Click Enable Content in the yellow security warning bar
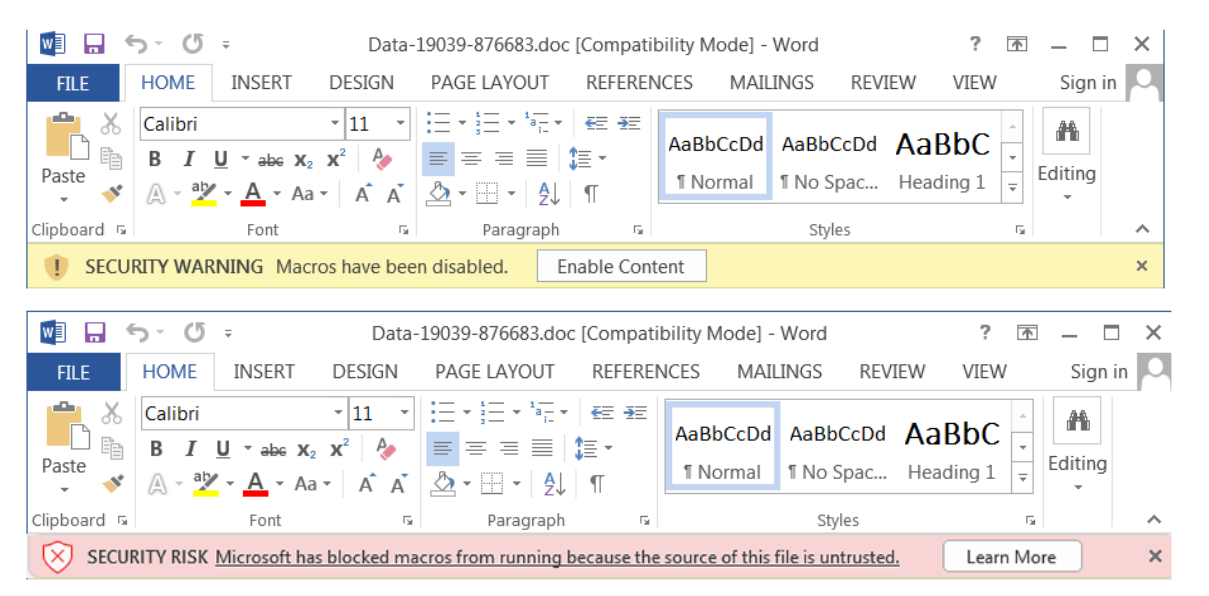1209x596 pixels. (621, 267)
